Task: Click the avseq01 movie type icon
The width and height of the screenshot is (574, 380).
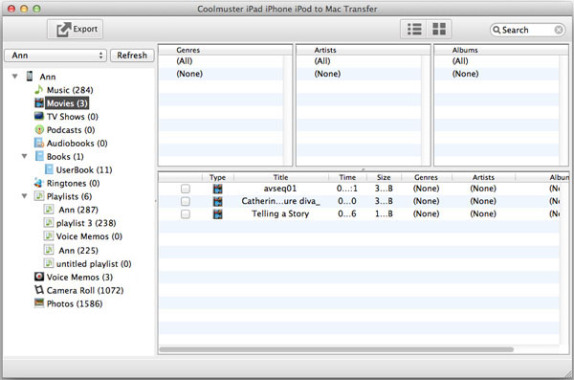Action: click(218, 189)
